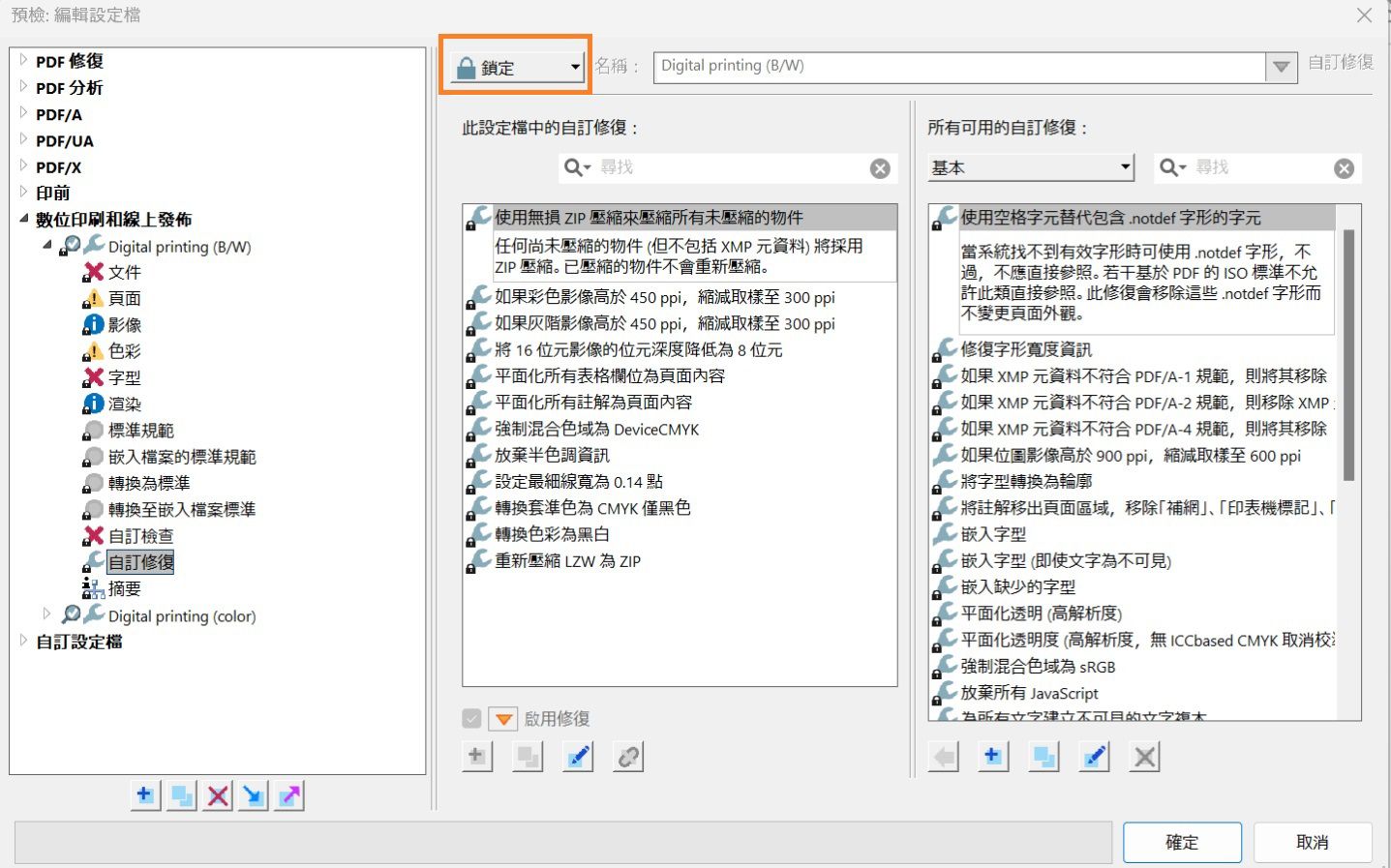Open the profile name dropdown arrow
The height and width of the screenshot is (868, 1391).
point(1282,67)
